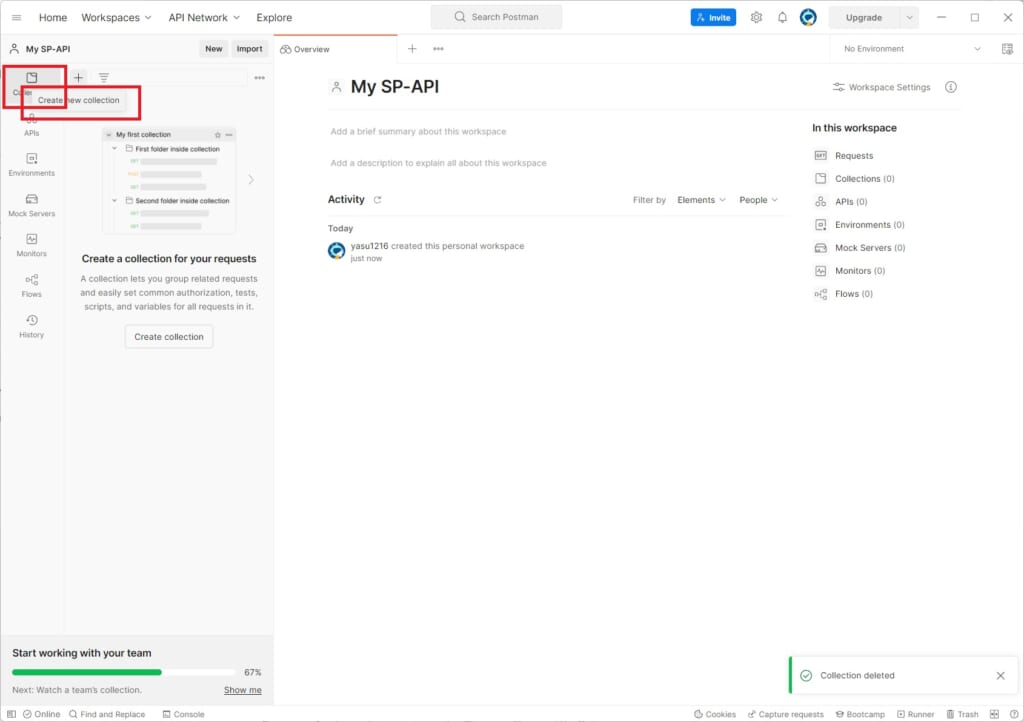
Task: Open Monitors (0) in workspace list
Action: pyautogui.click(x=850, y=270)
